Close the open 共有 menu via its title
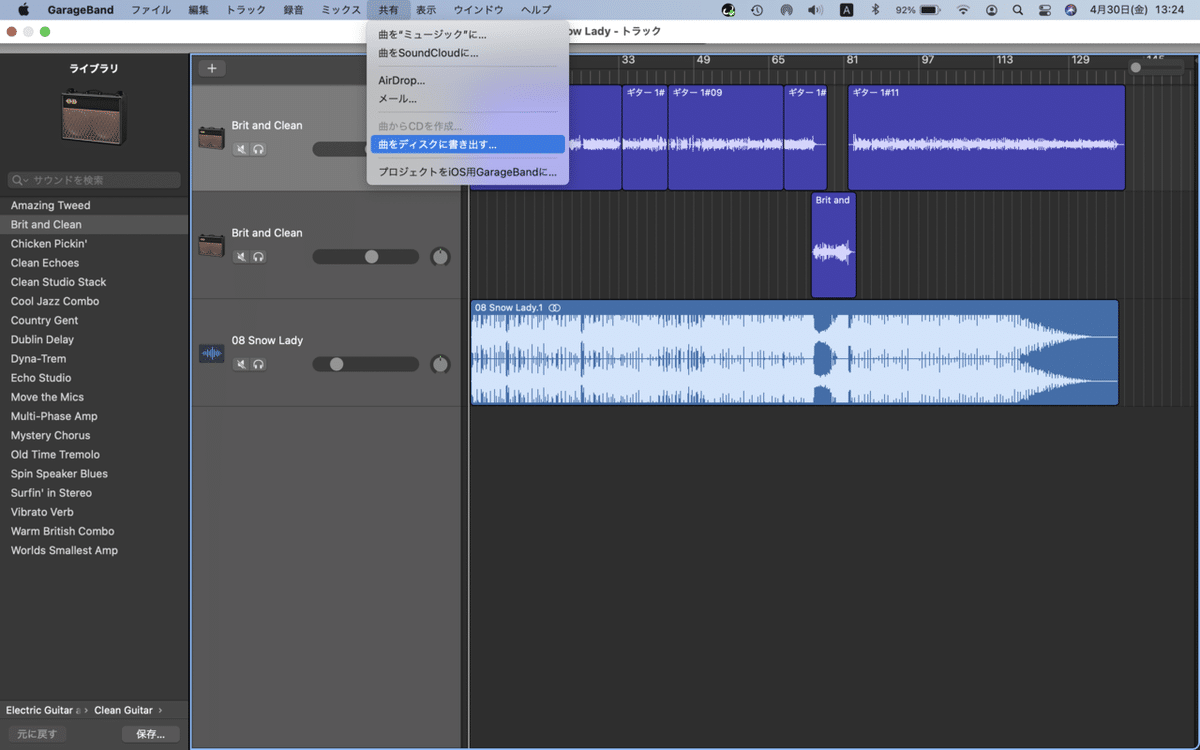The width and height of the screenshot is (1200, 750). tap(388, 10)
